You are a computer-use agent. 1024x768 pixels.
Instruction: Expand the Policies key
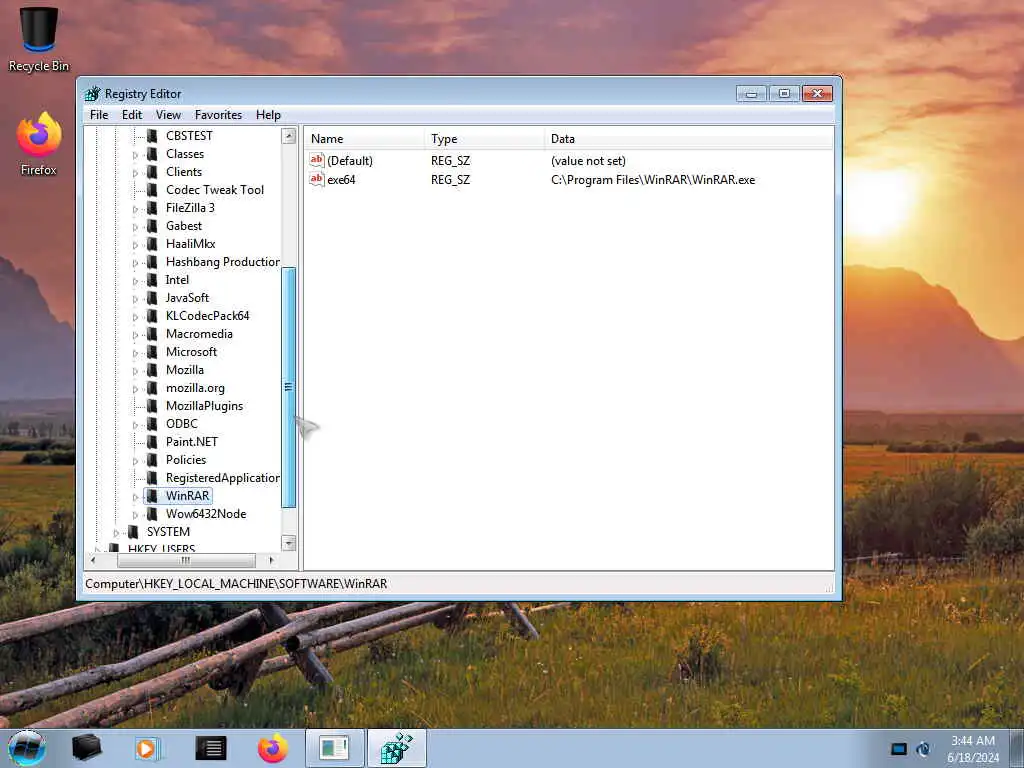(135, 461)
